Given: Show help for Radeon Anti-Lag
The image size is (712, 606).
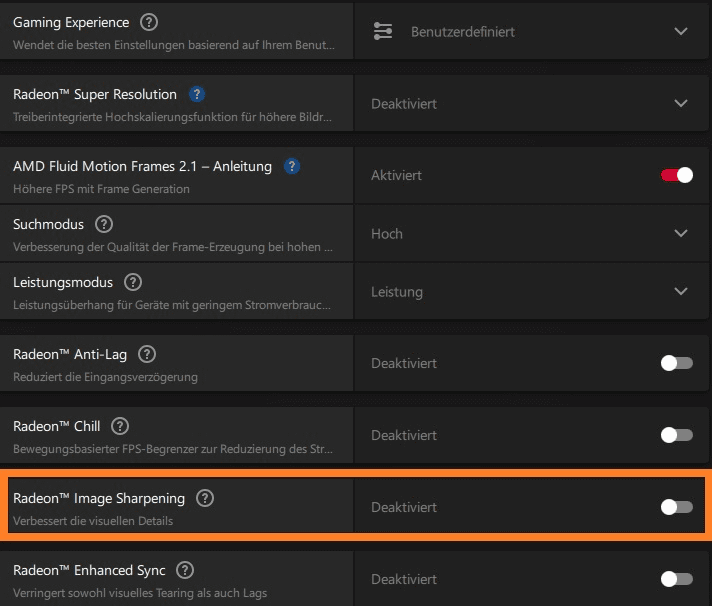Looking at the screenshot, I should click(147, 354).
